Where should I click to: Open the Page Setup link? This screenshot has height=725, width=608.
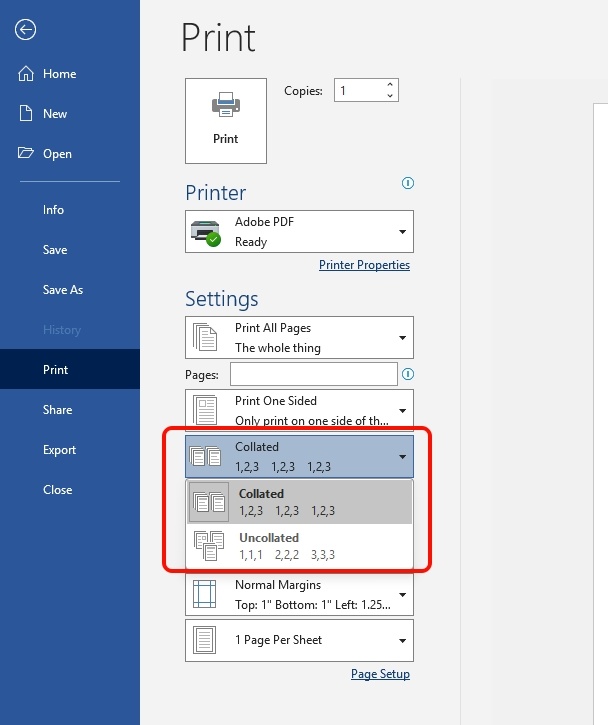(x=381, y=674)
